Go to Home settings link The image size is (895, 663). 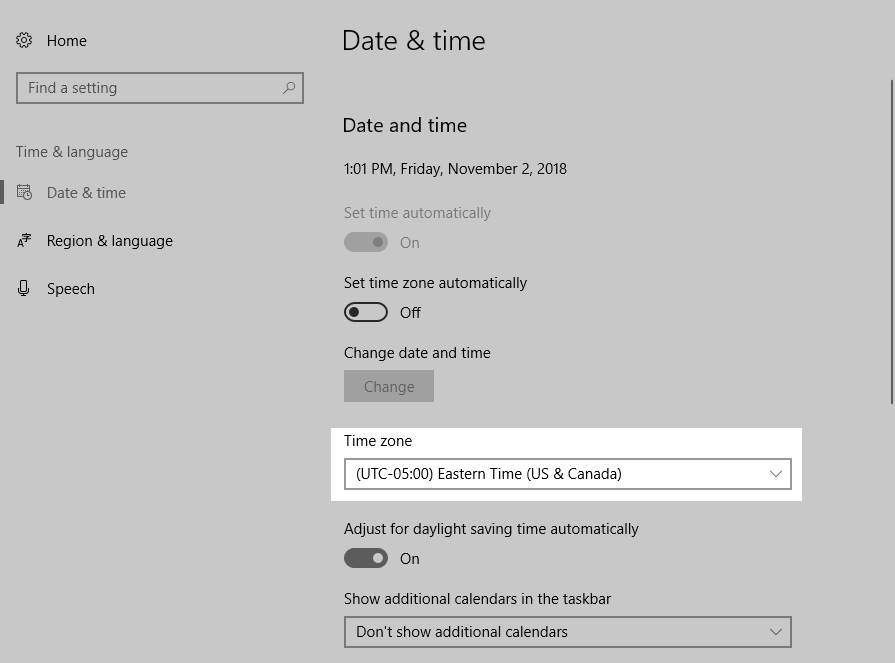[66, 41]
